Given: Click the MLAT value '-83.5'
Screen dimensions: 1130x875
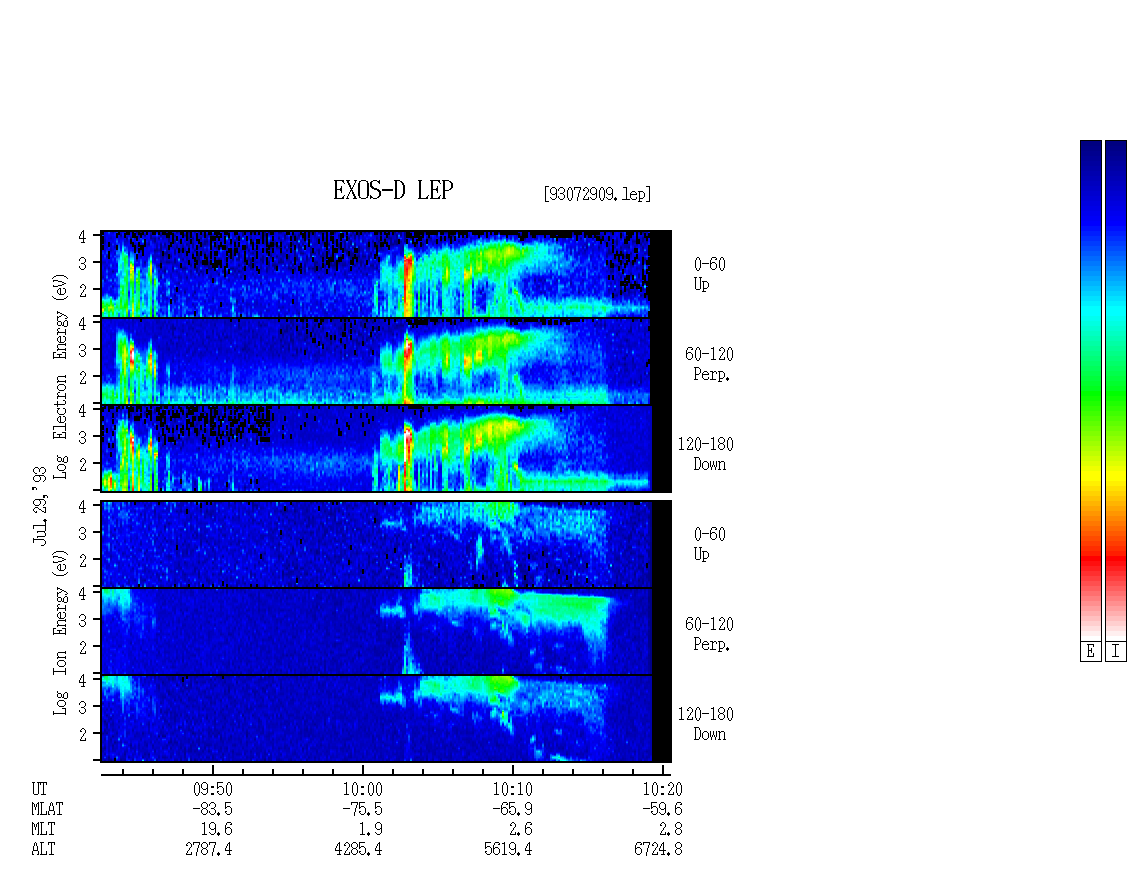Looking at the screenshot, I should (x=213, y=809).
